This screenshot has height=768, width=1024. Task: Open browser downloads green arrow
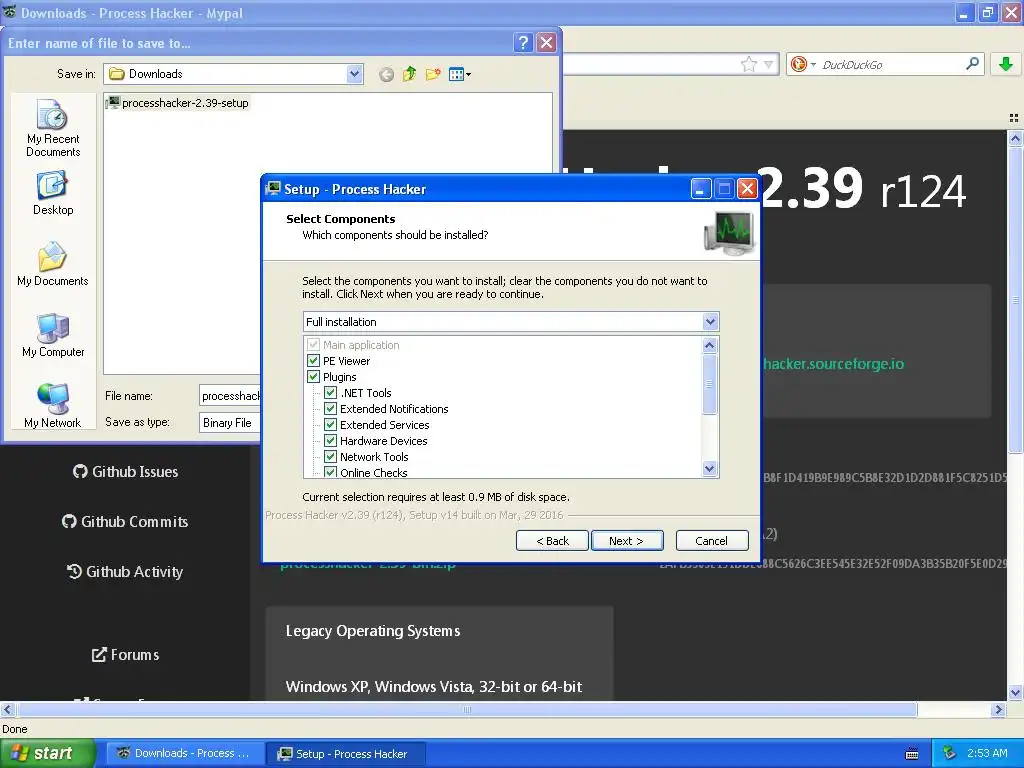(x=1006, y=64)
